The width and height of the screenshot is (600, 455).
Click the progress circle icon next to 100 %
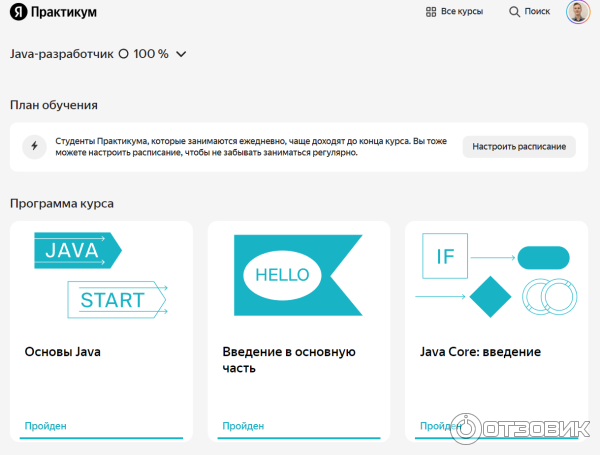(123, 54)
